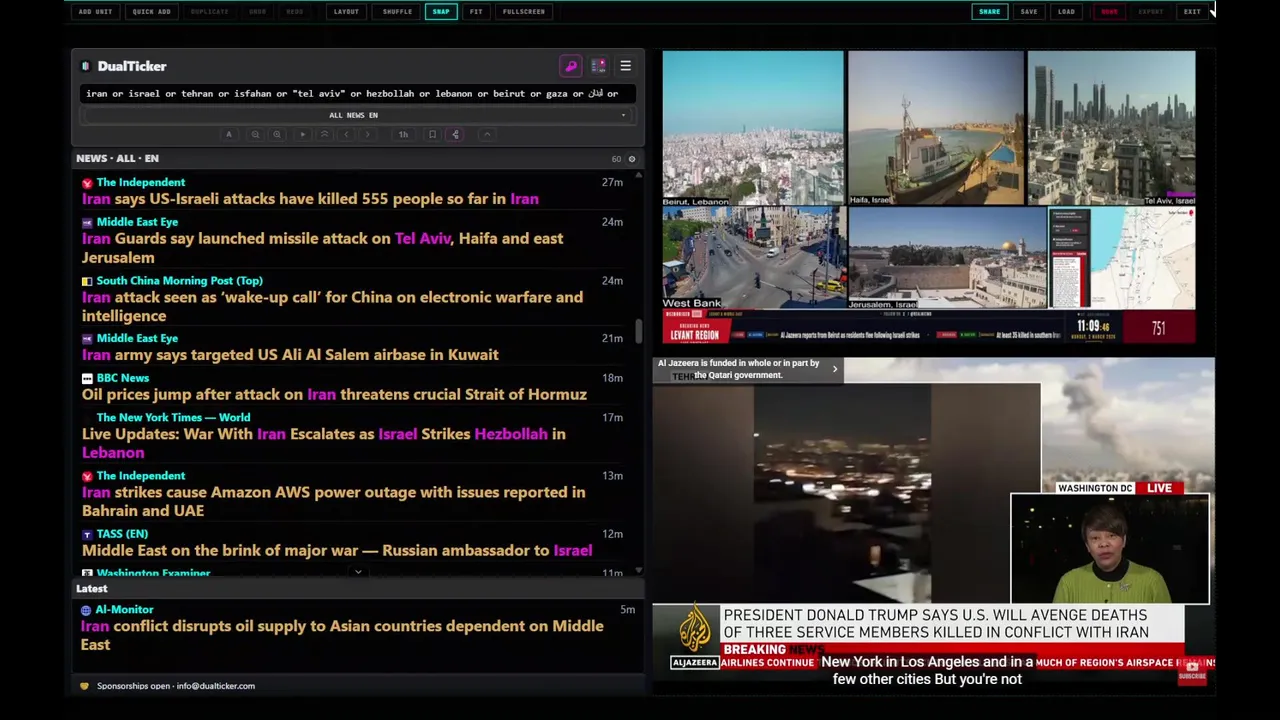Click QUICK ADD in top bar
This screenshot has width=1280, height=720.
[152, 12]
